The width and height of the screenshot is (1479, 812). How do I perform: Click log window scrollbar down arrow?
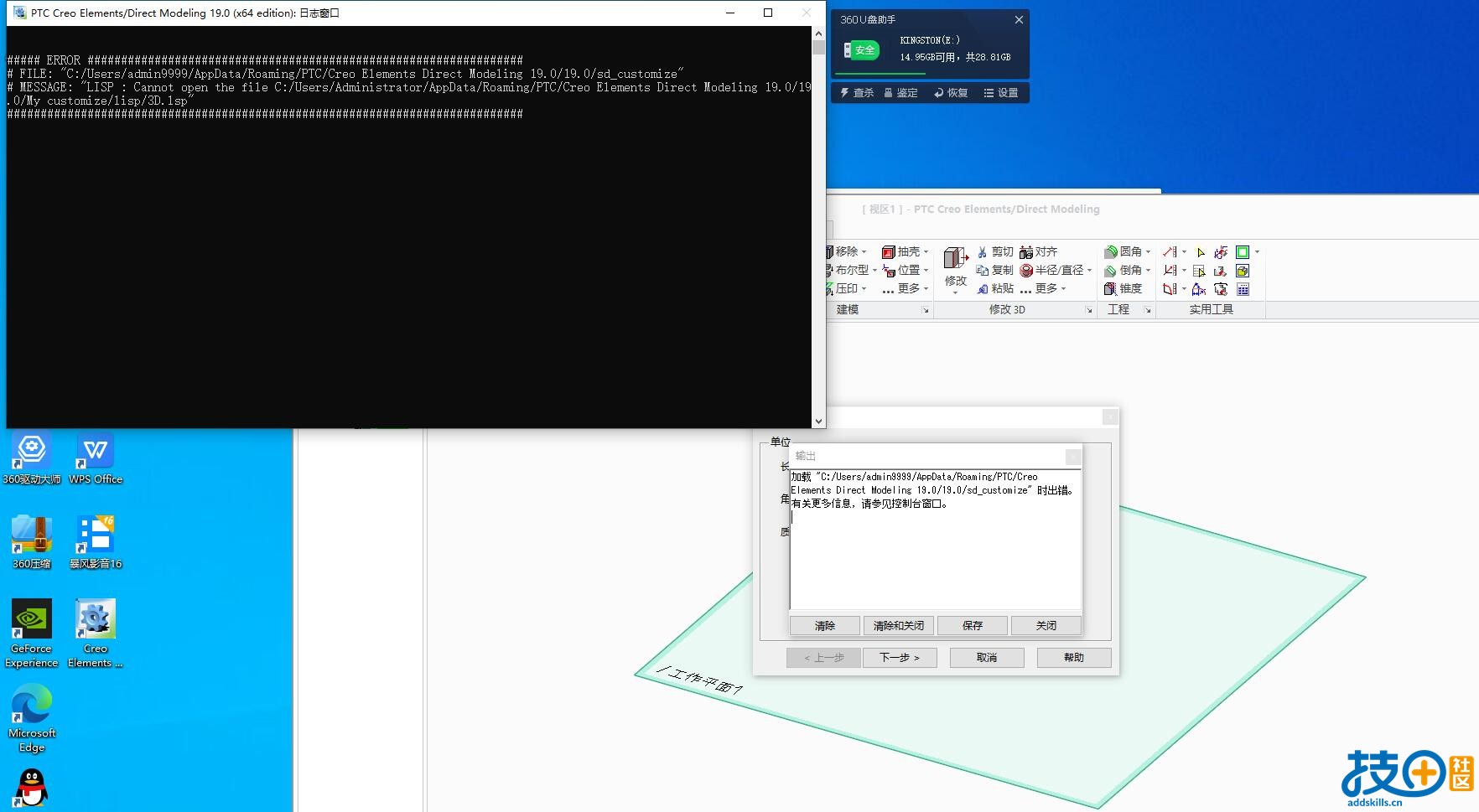[818, 422]
